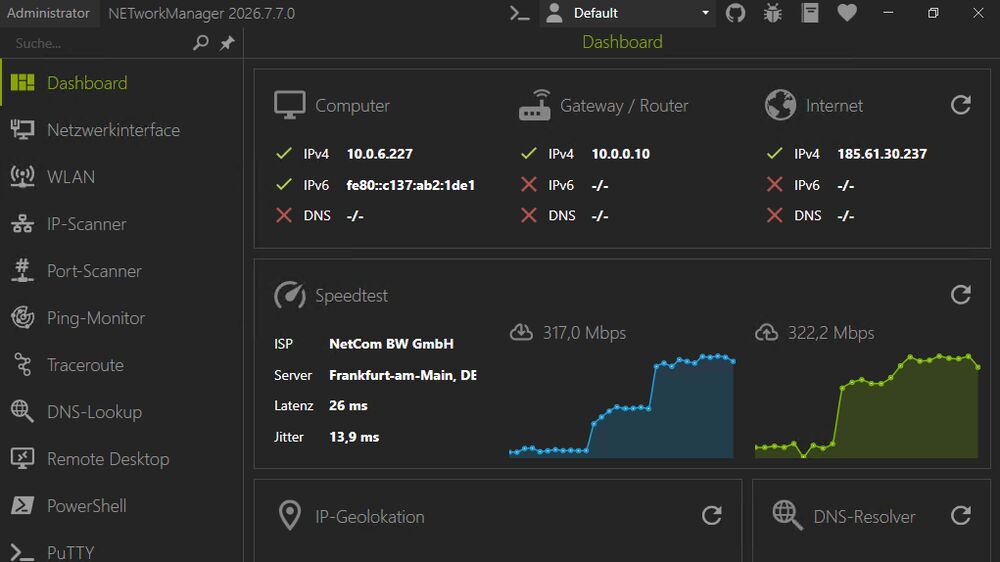The image size is (1000, 562).
Task: Open WLAN in the sidebar
Action: click(121, 177)
